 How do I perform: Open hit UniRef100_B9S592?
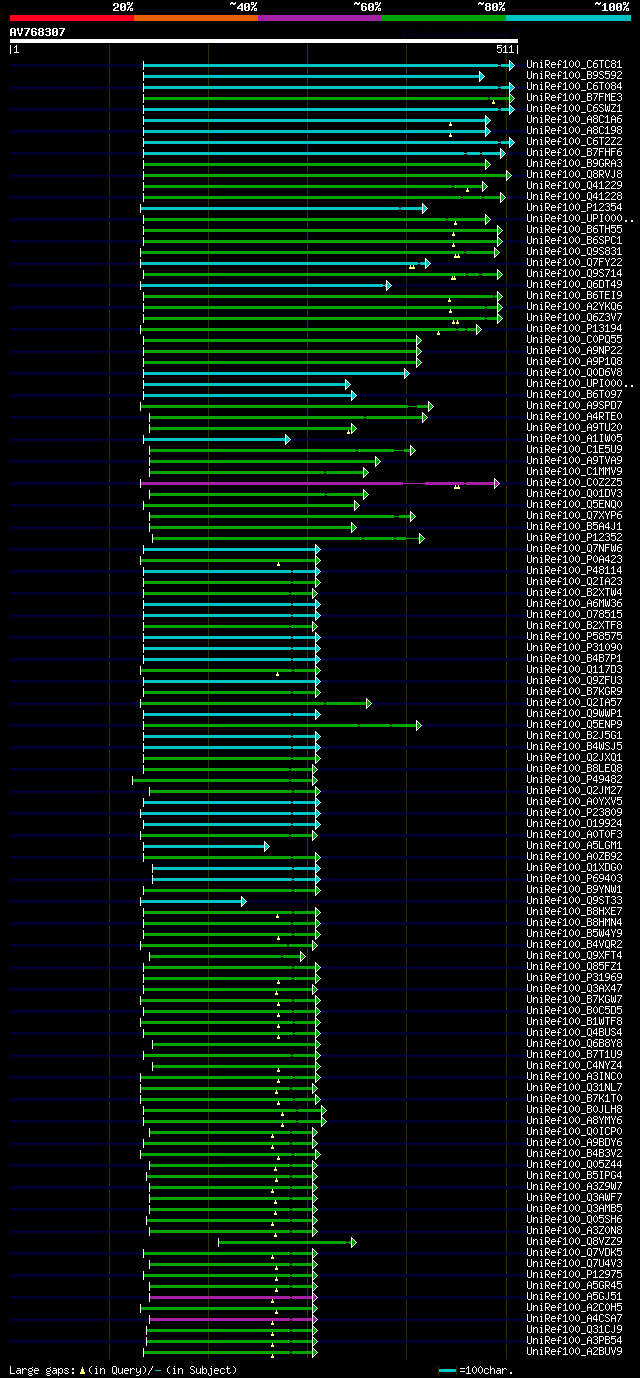[x=574, y=76]
